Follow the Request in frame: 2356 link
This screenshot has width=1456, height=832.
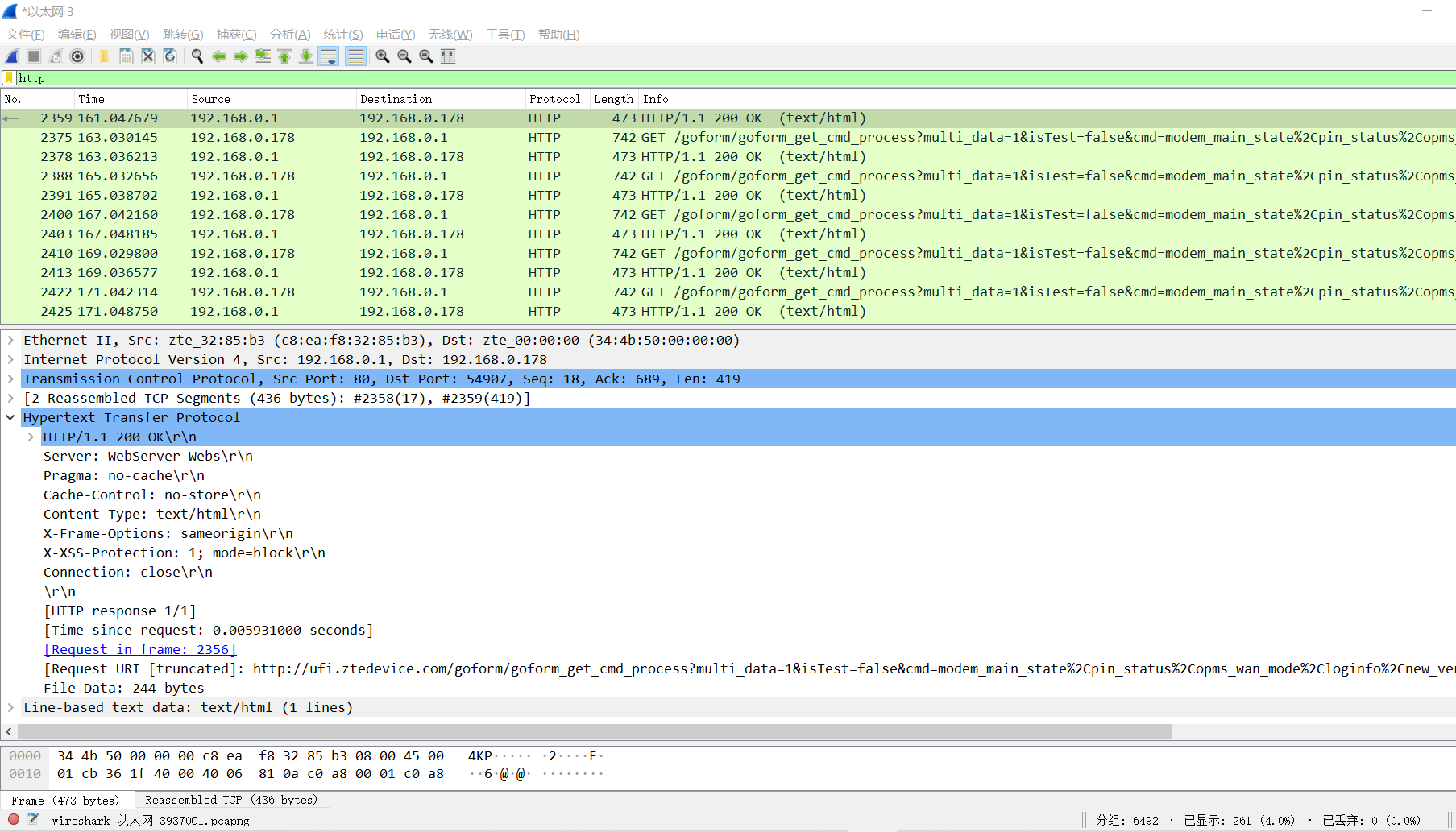point(140,650)
